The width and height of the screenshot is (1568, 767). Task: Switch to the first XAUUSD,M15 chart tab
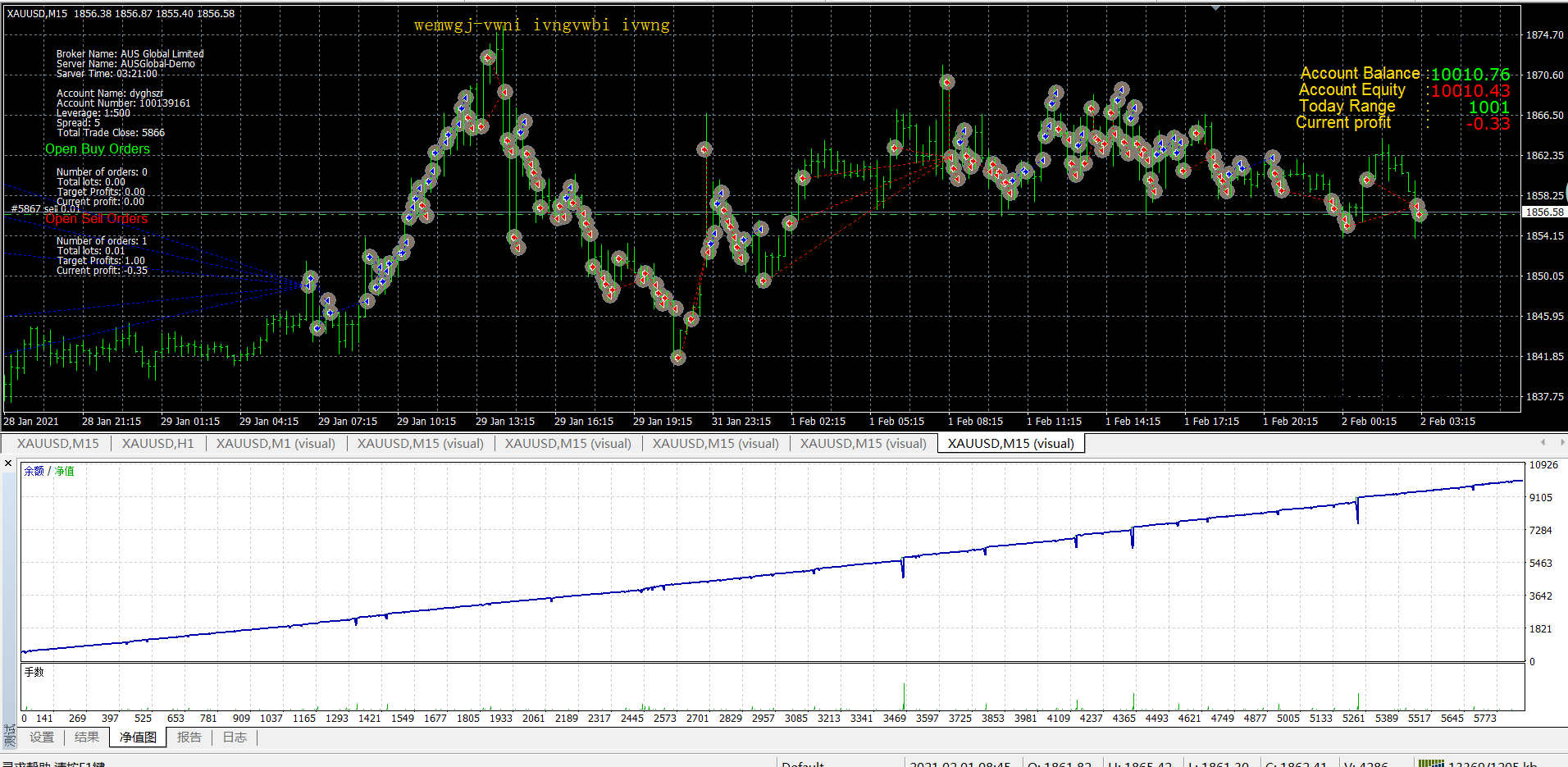pyautogui.click(x=57, y=443)
